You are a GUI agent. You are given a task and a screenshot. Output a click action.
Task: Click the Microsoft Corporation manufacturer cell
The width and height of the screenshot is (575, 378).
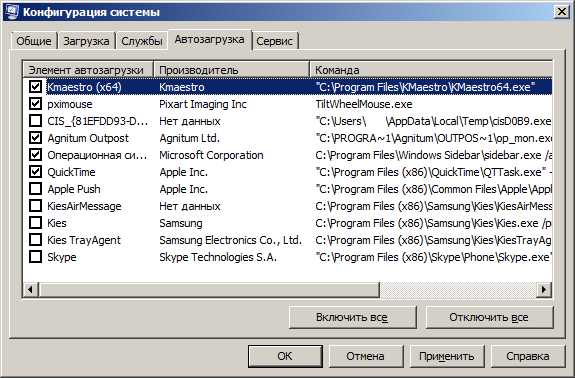(x=211, y=155)
